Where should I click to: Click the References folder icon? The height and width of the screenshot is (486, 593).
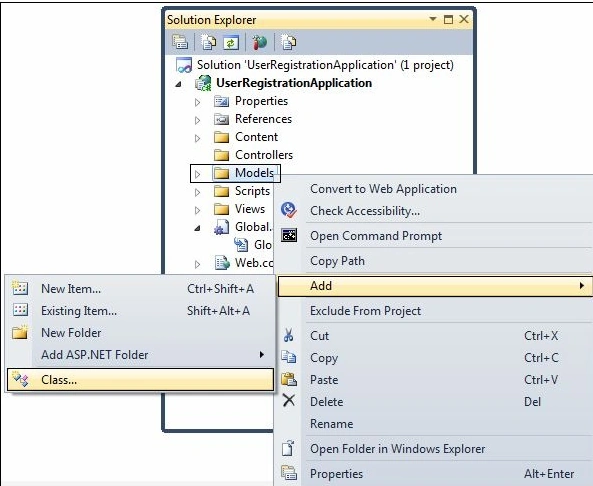point(222,119)
